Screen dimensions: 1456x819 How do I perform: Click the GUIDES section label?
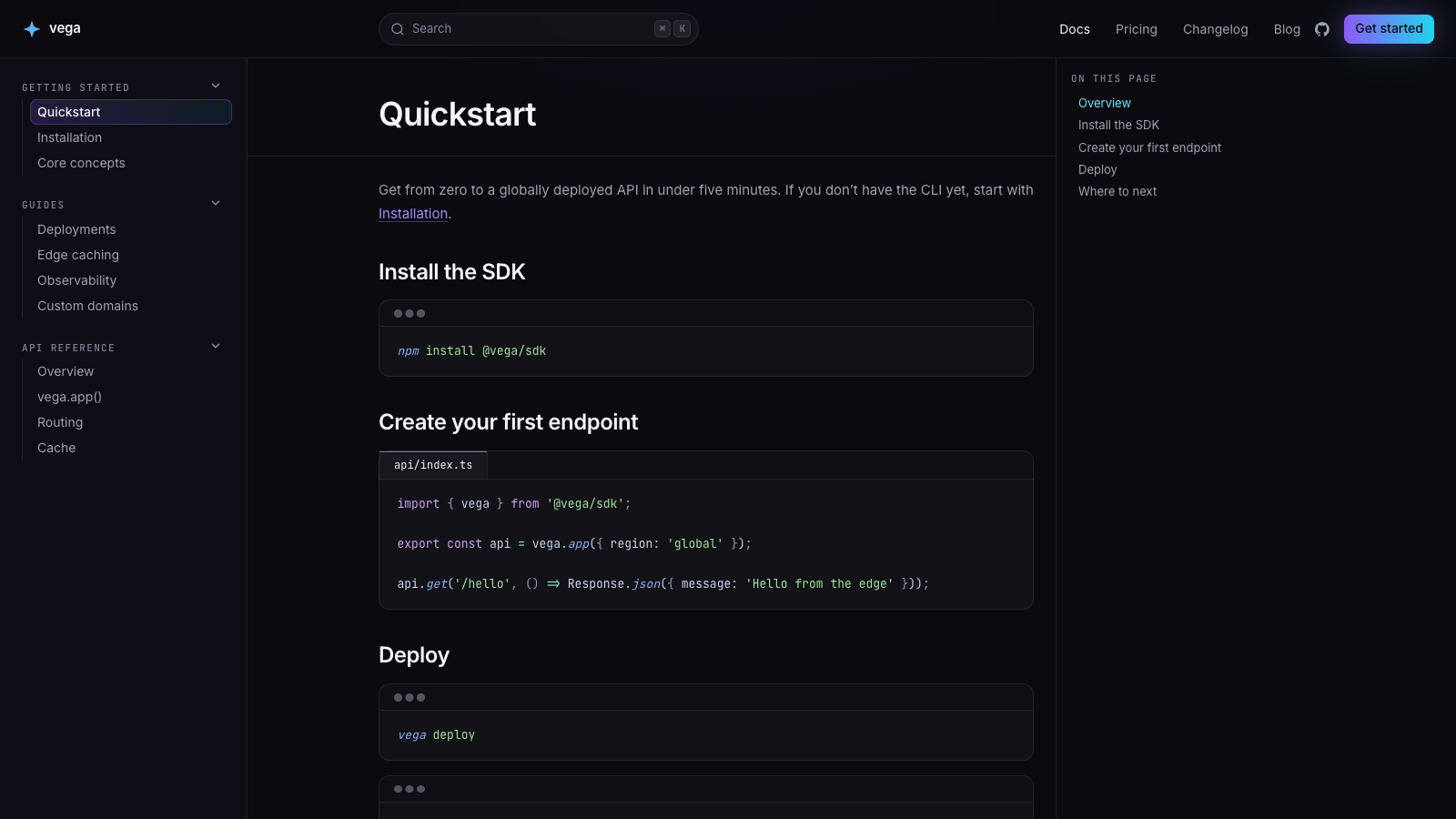(43, 205)
